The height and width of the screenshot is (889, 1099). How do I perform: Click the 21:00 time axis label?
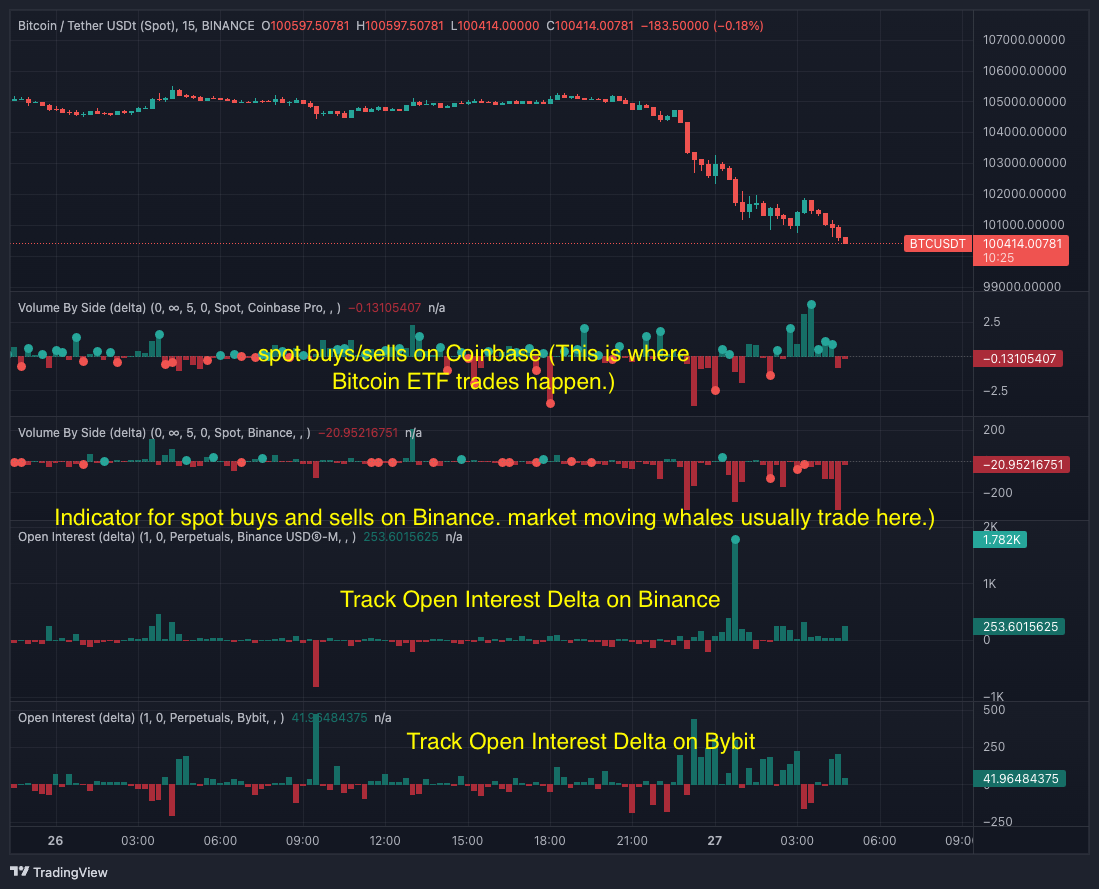(x=632, y=841)
